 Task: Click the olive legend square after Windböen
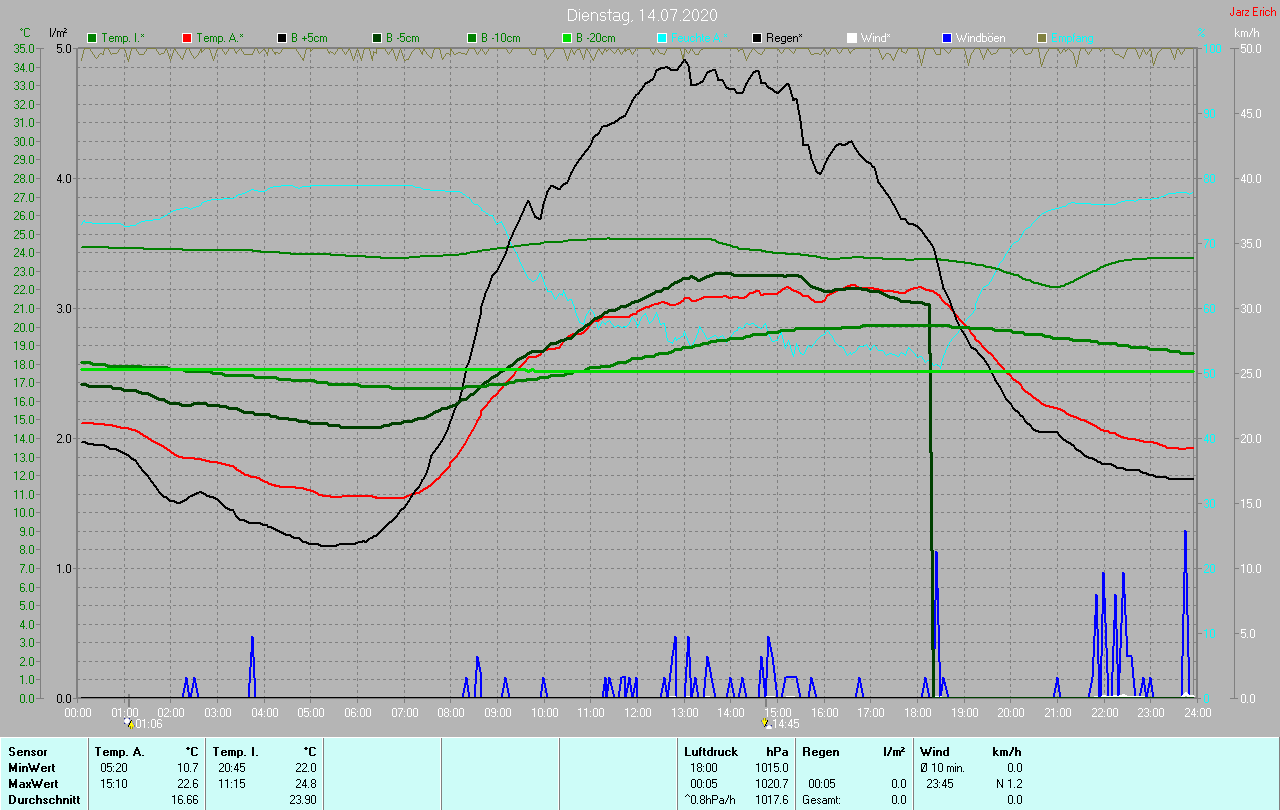1041,38
